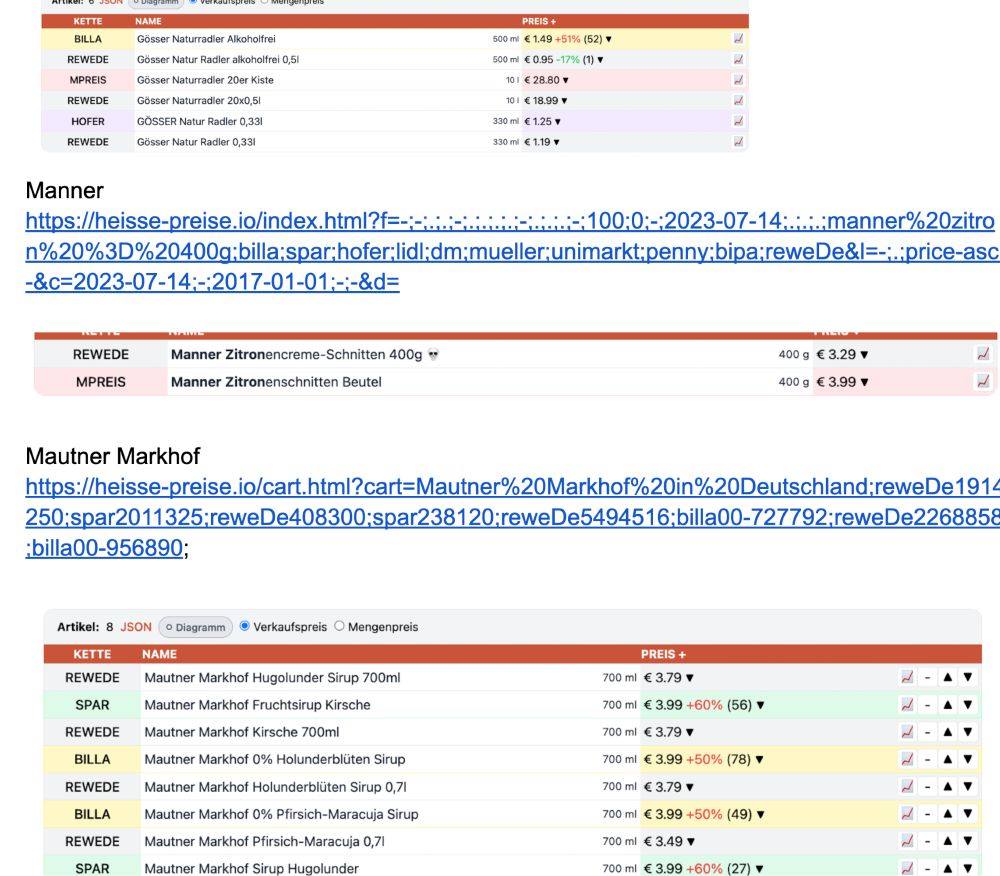Select the "Gösser Naturradler 20er Kiste" product name

click(205, 80)
